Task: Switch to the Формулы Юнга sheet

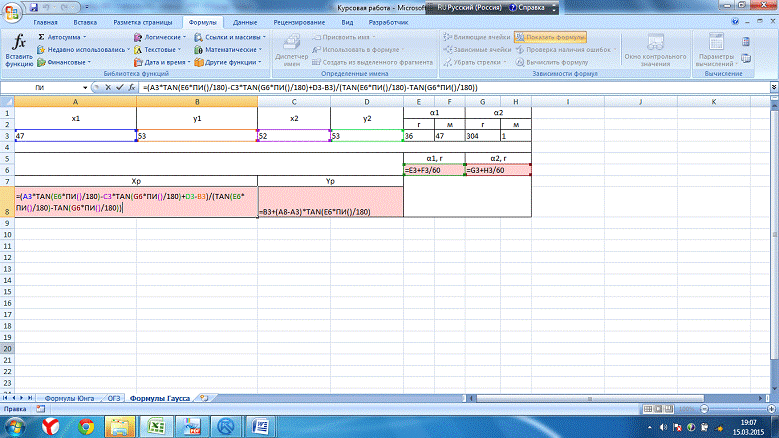Action: (x=64, y=398)
